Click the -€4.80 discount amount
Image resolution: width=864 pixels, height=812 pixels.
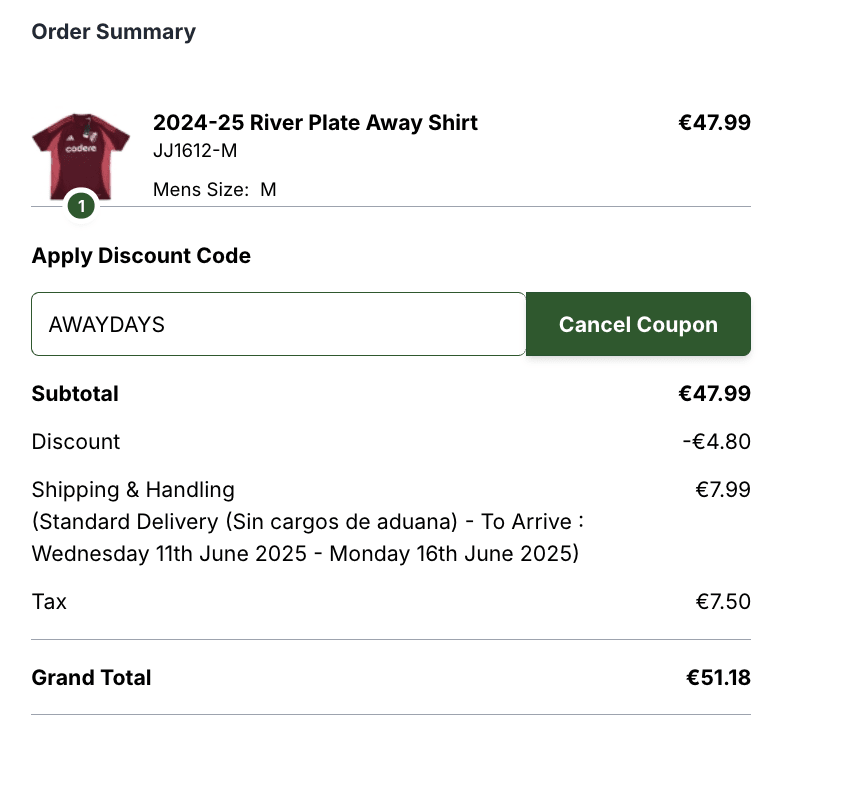[x=716, y=442]
